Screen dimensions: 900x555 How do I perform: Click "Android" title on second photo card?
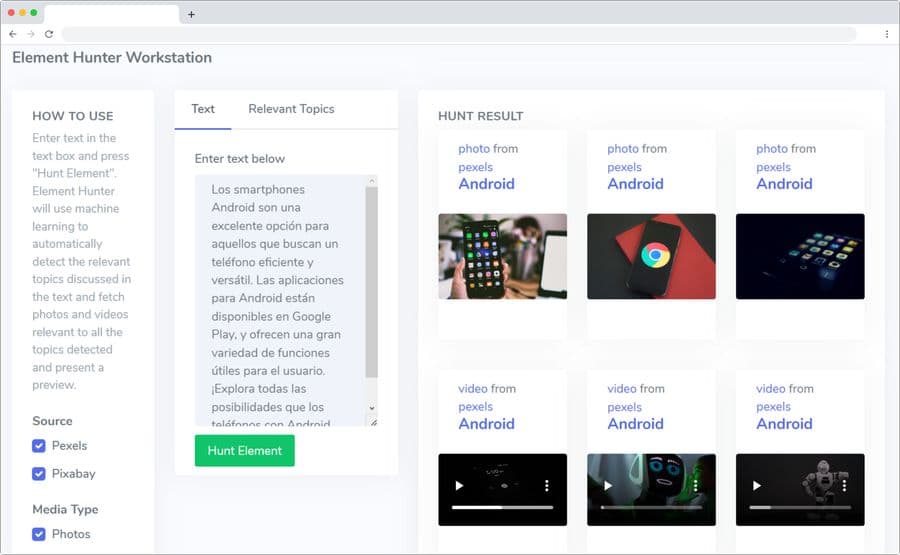pyautogui.click(x=635, y=184)
